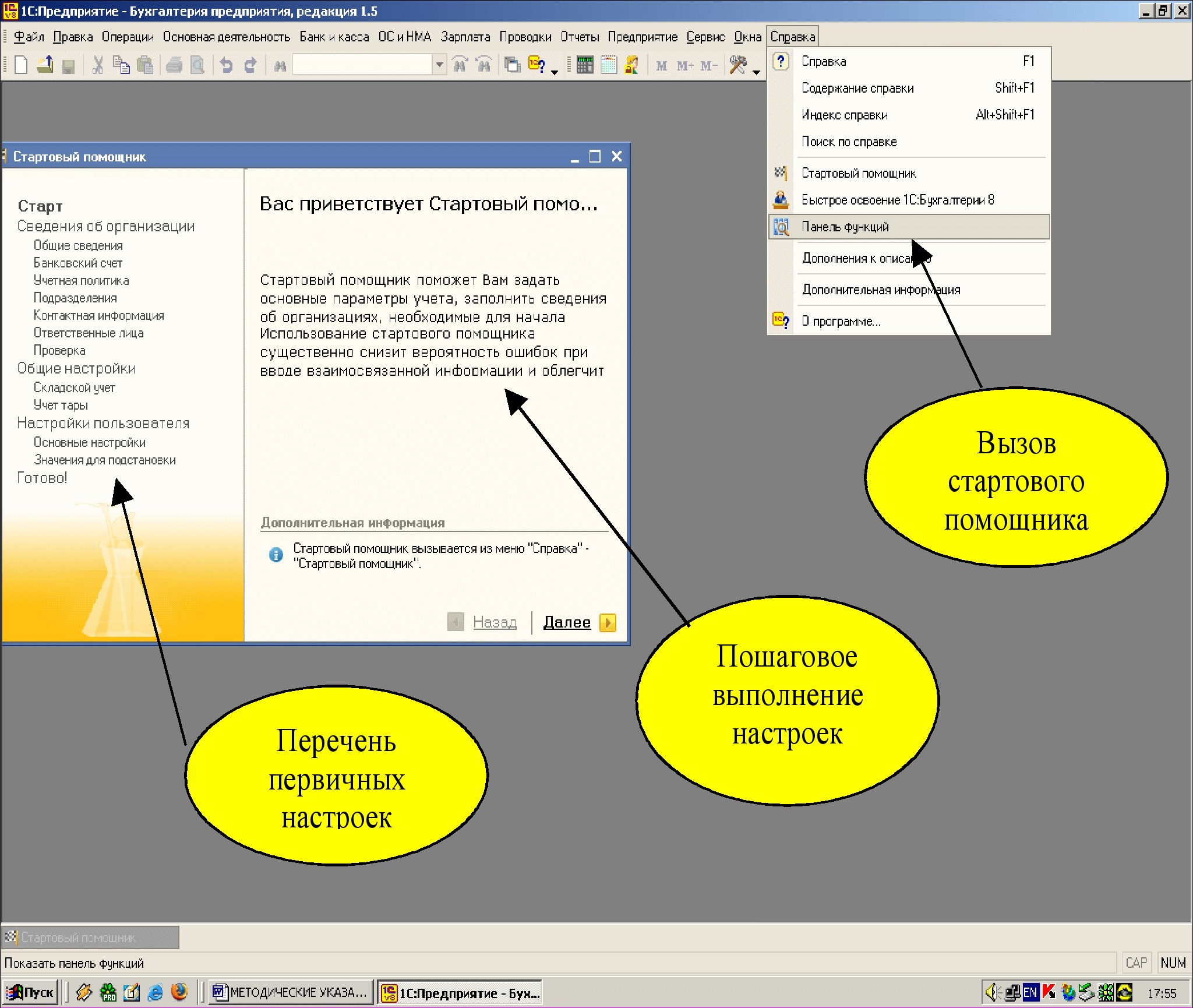Viewport: 1193px width, 1008px height.
Task: Open the Правка menu
Action: pyautogui.click(x=73, y=37)
